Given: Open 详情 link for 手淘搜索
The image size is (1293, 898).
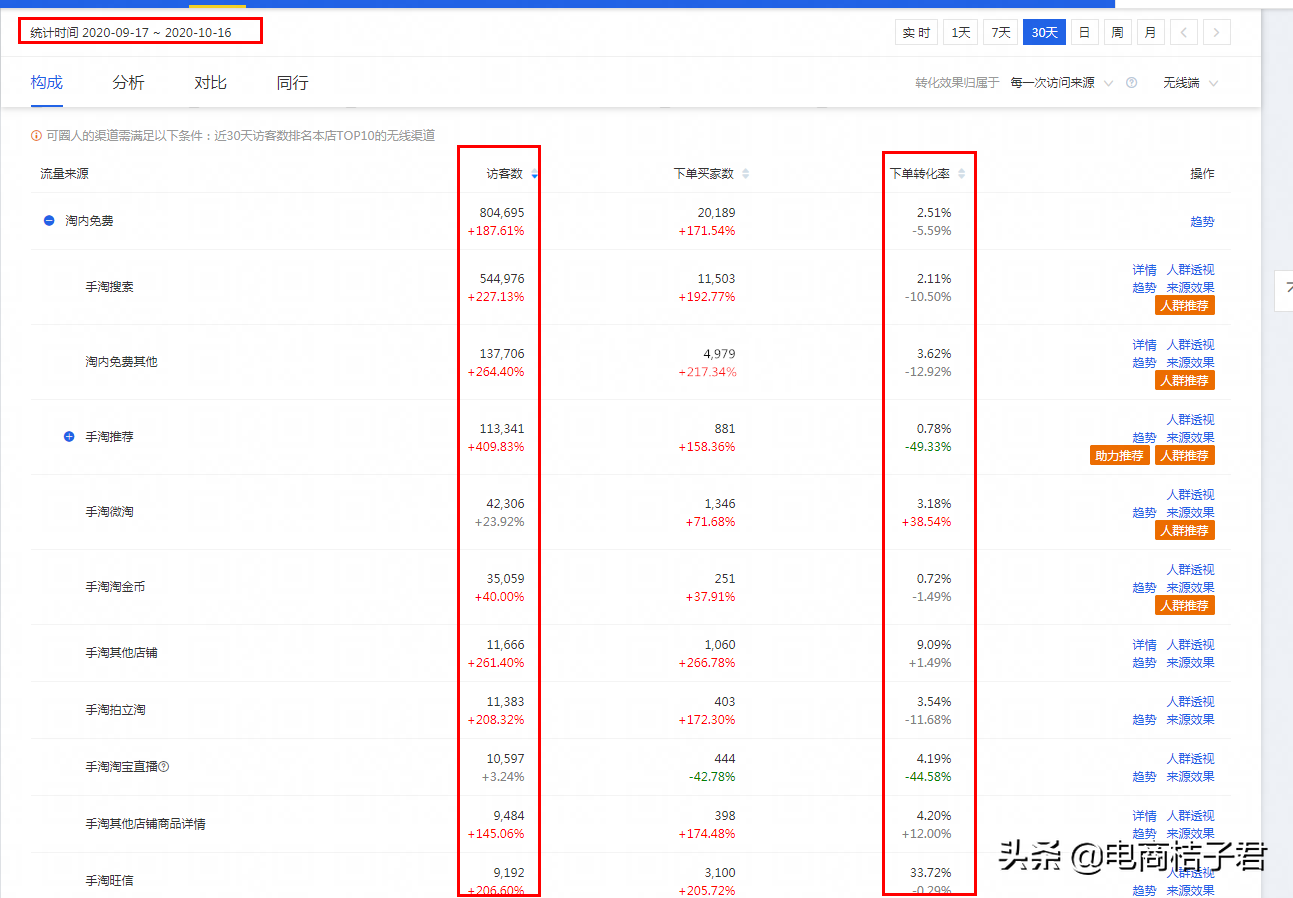Looking at the screenshot, I should point(1144,270).
